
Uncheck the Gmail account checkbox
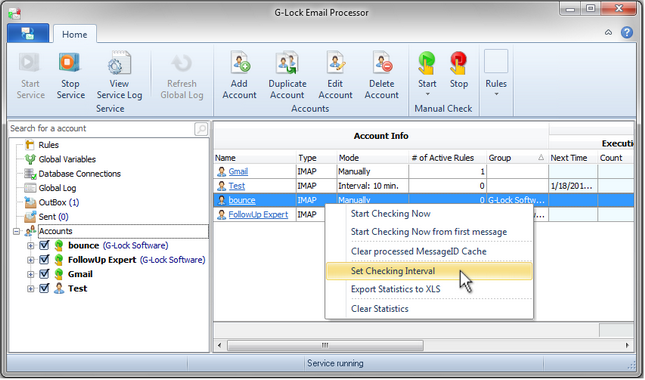(x=44, y=274)
